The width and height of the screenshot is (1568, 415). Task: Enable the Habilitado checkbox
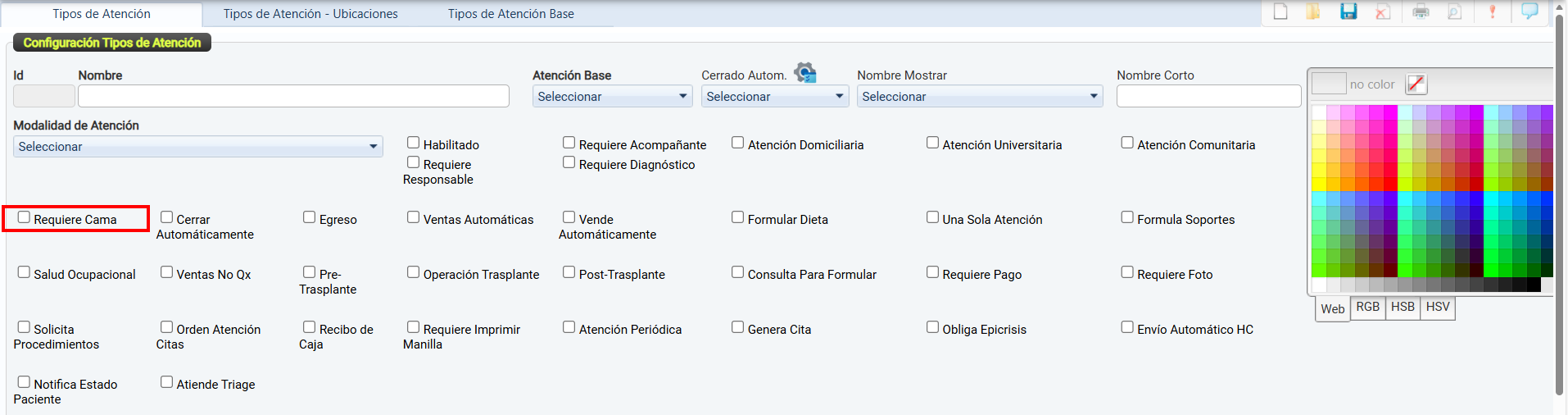(x=414, y=143)
